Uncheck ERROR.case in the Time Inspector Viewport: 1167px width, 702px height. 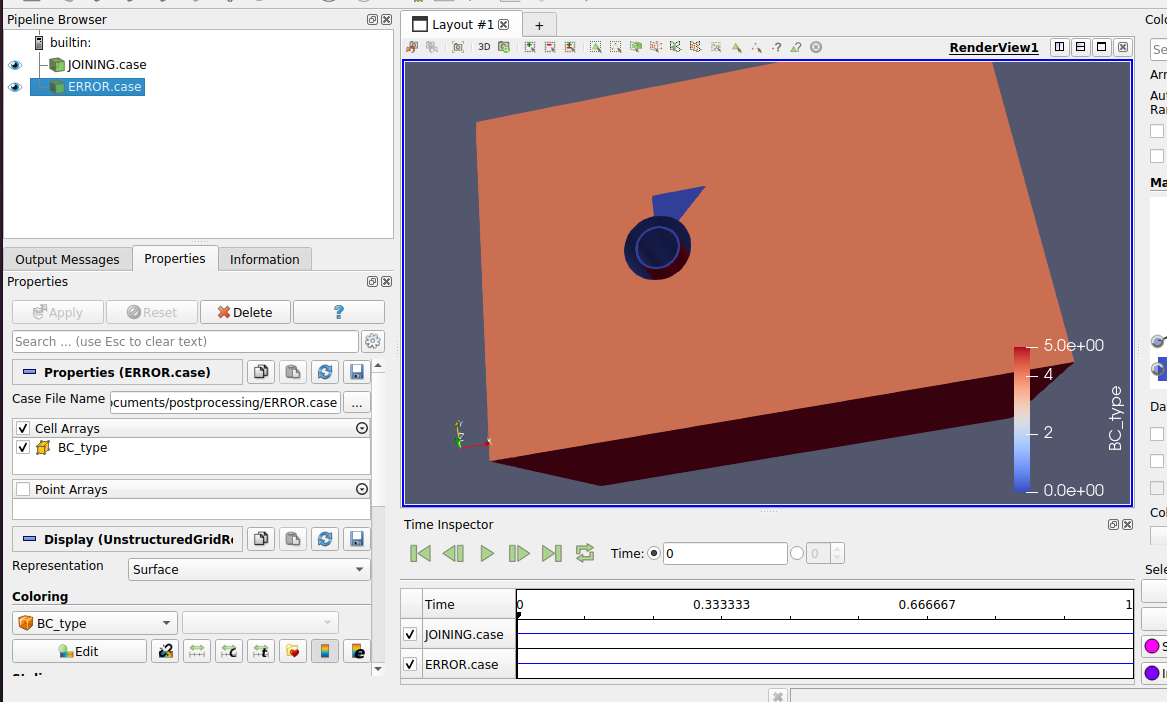[410, 664]
